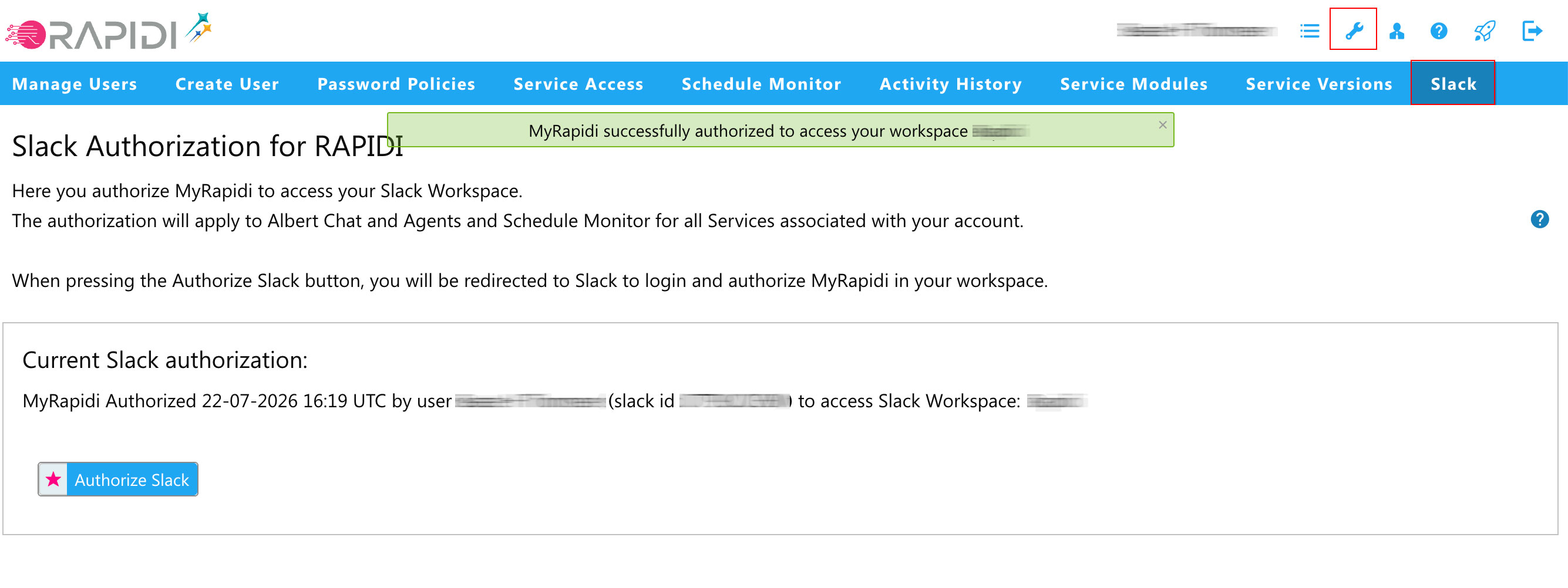
Task: Open the user profile icon
Action: click(1397, 31)
